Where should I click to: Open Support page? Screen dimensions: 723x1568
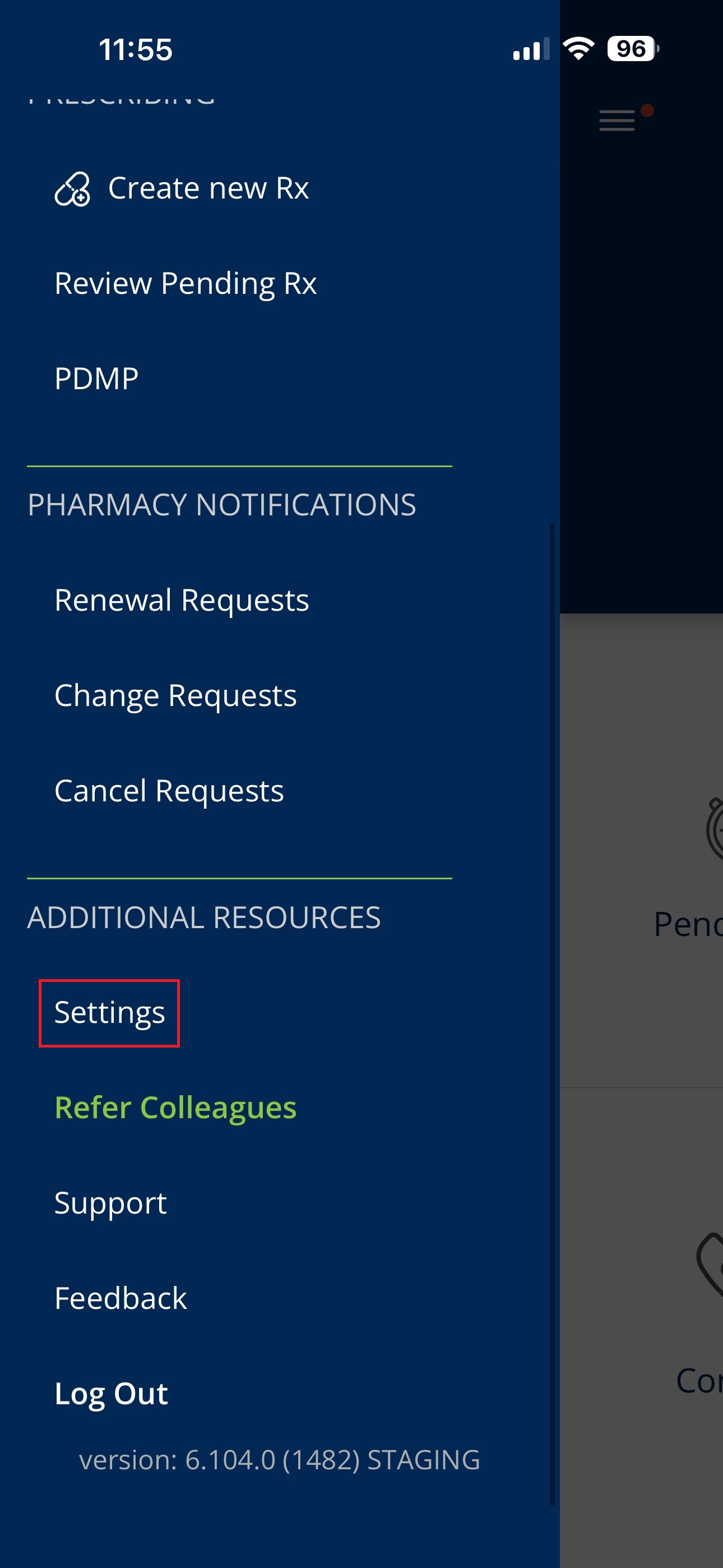pyautogui.click(x=110, y=1203)
